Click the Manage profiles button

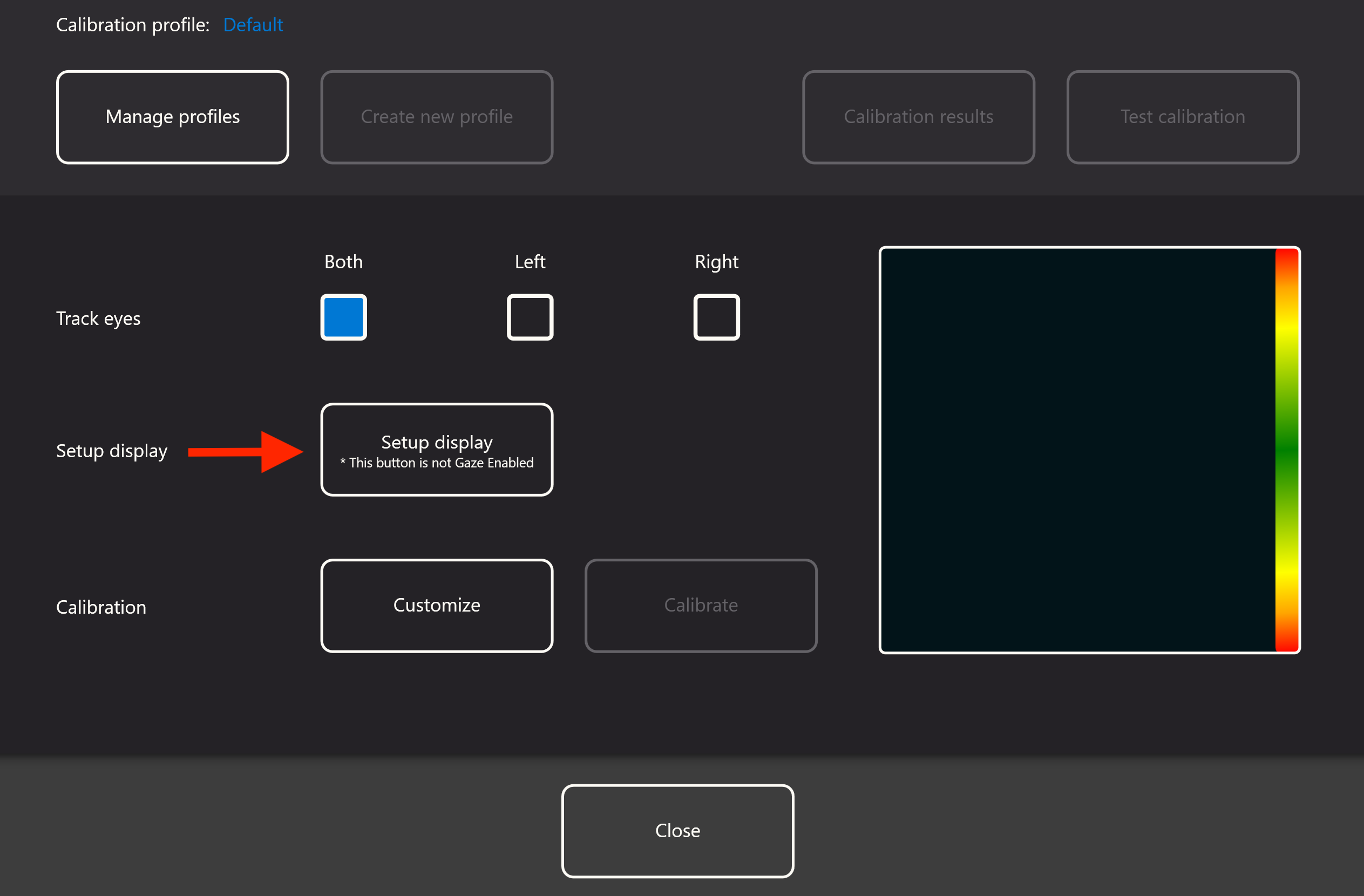pos(173,117)
